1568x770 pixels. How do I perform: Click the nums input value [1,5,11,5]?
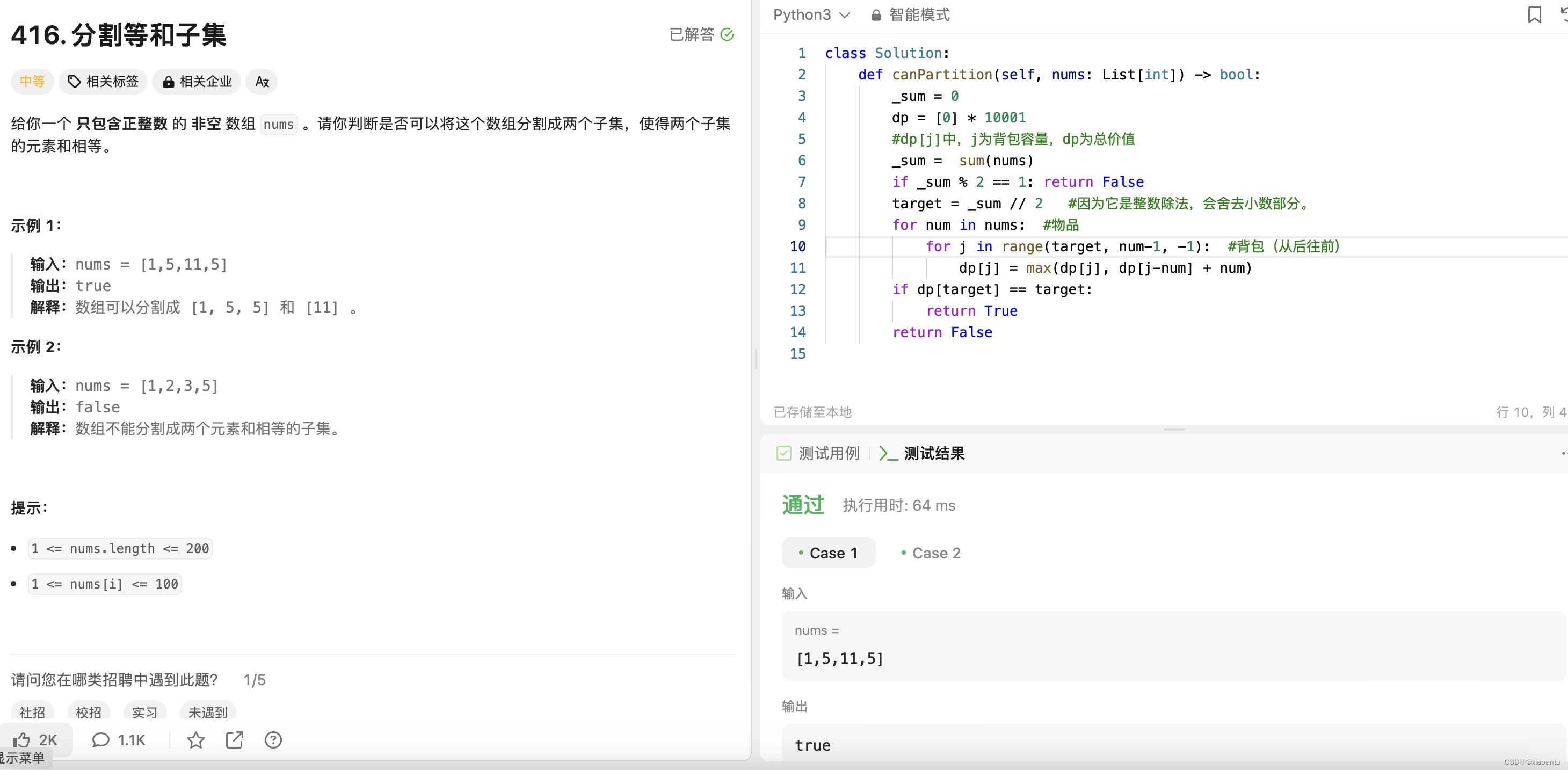pyautogui.click(x=839, y=659)
